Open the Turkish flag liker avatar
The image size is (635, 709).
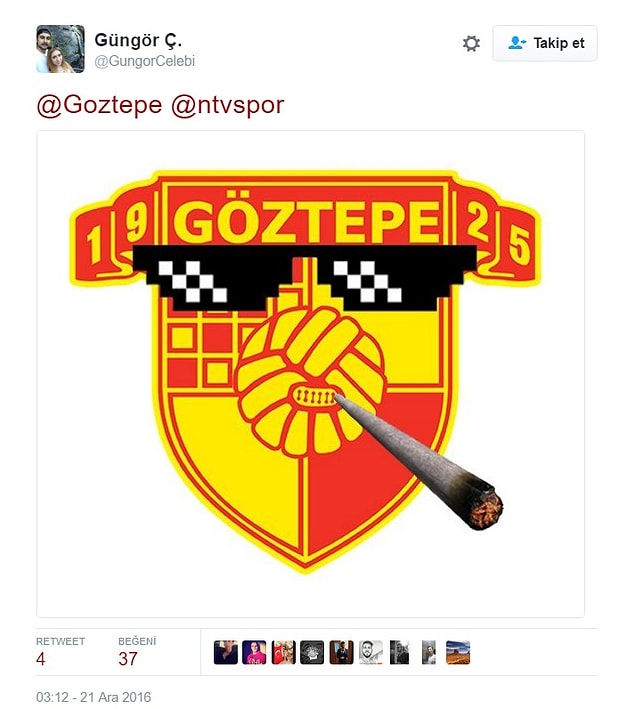[x=284, y=652]
